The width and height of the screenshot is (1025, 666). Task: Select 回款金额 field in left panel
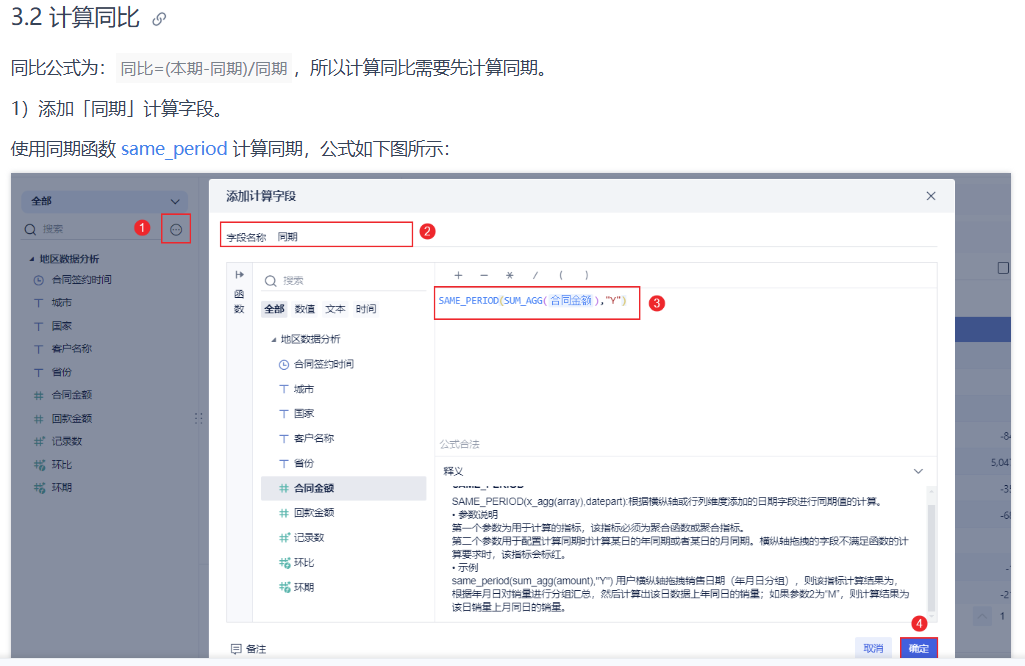coord(72,419)
